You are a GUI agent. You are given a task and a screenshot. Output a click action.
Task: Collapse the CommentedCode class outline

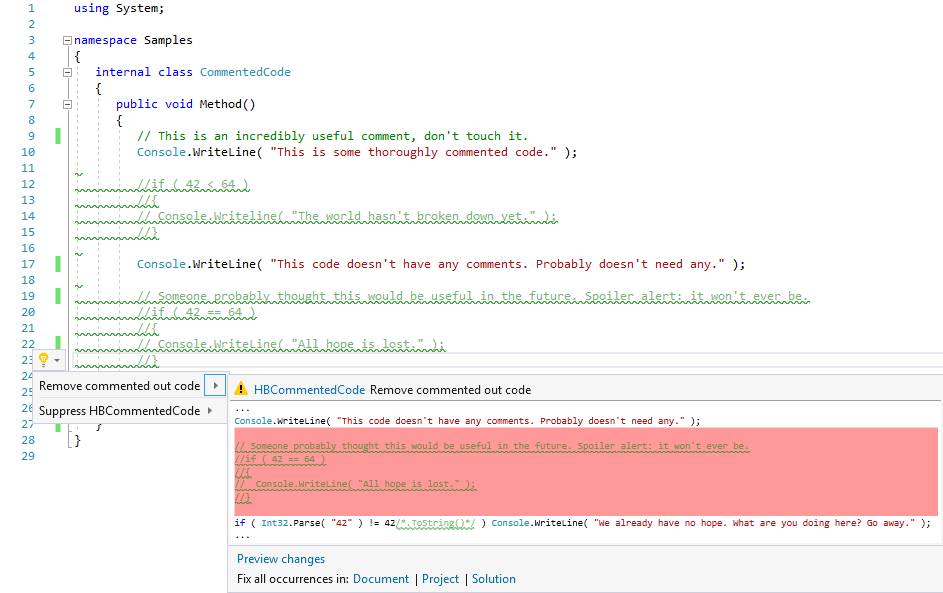click(x=67, y=72)
